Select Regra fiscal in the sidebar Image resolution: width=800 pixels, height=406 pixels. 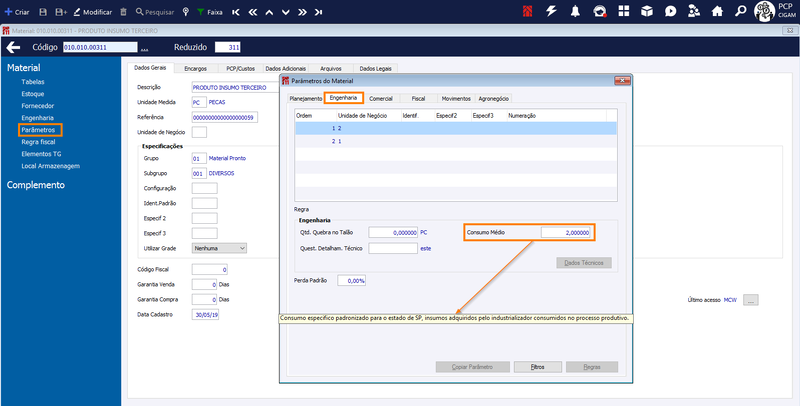pyautogui.click(x=38, y=142)
